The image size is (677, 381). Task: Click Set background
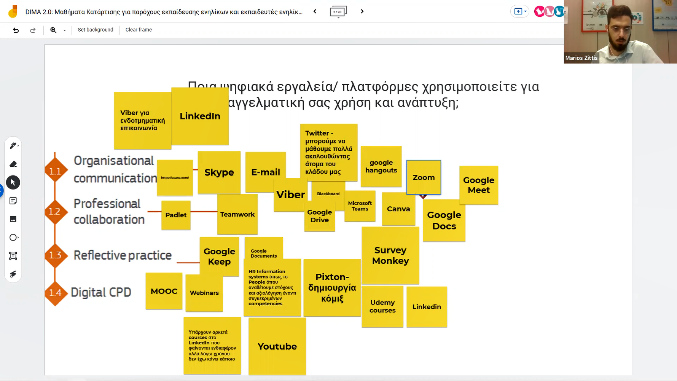pos(95,30)
